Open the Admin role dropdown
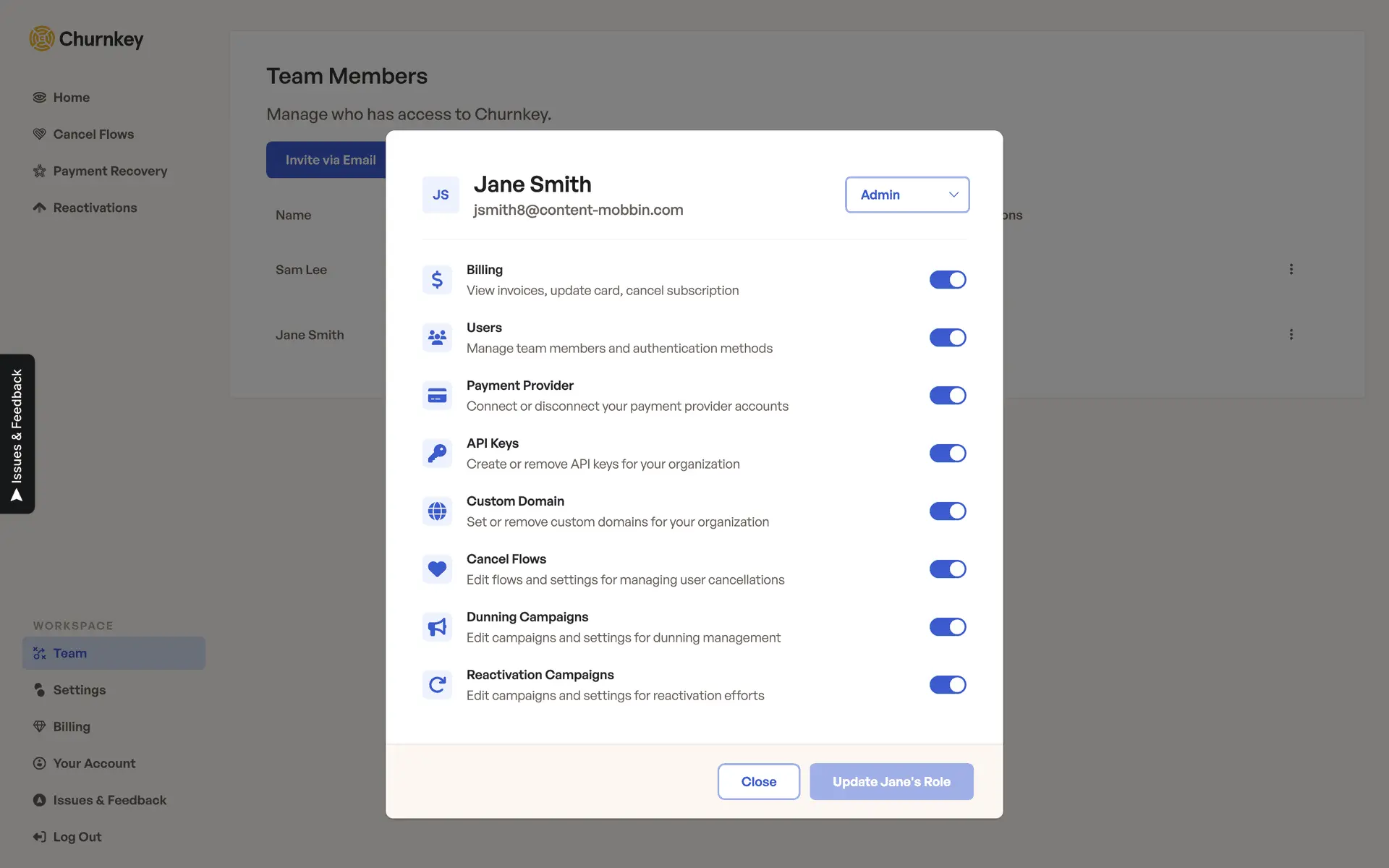The width and height of the screenshot is (1389, 868). (x=907, y=195)
